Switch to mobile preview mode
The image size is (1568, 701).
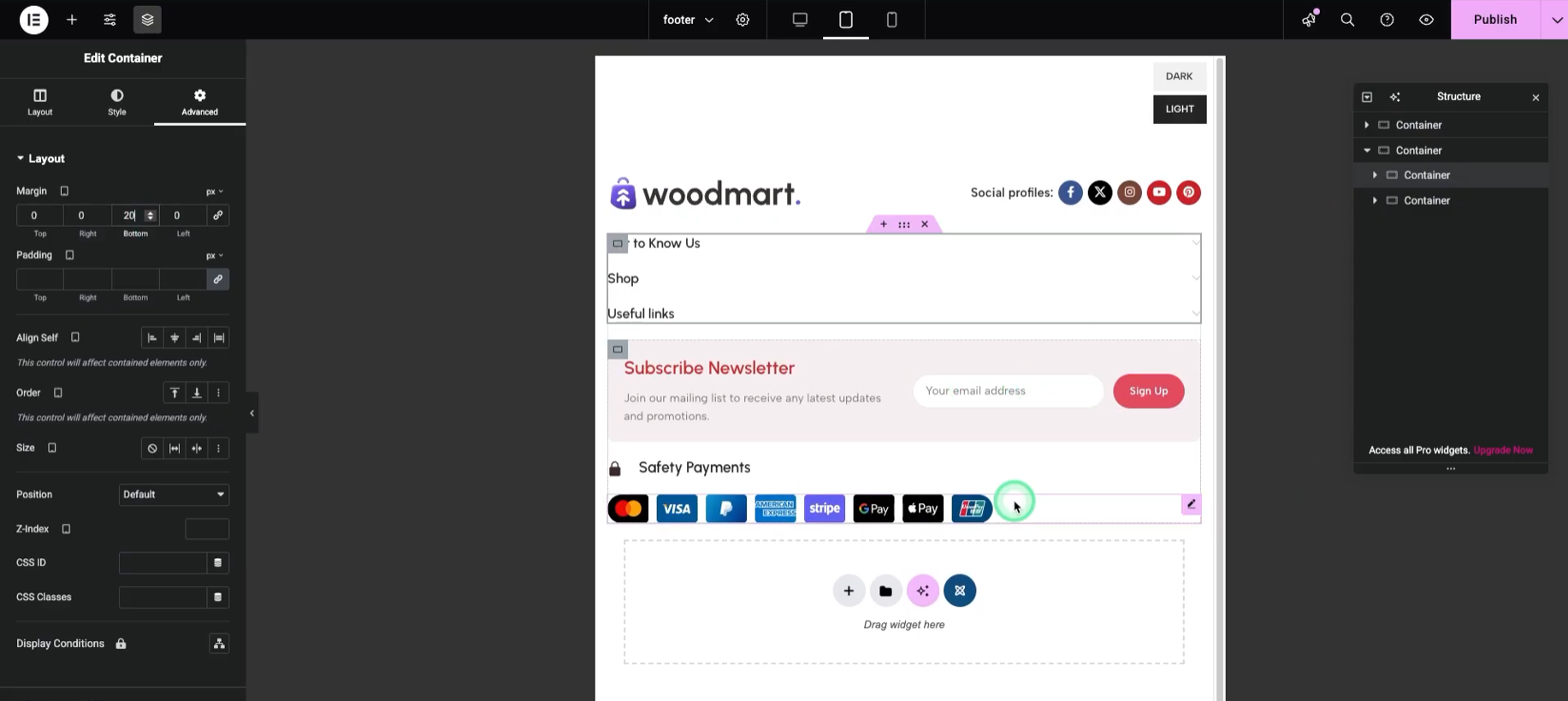891,20
